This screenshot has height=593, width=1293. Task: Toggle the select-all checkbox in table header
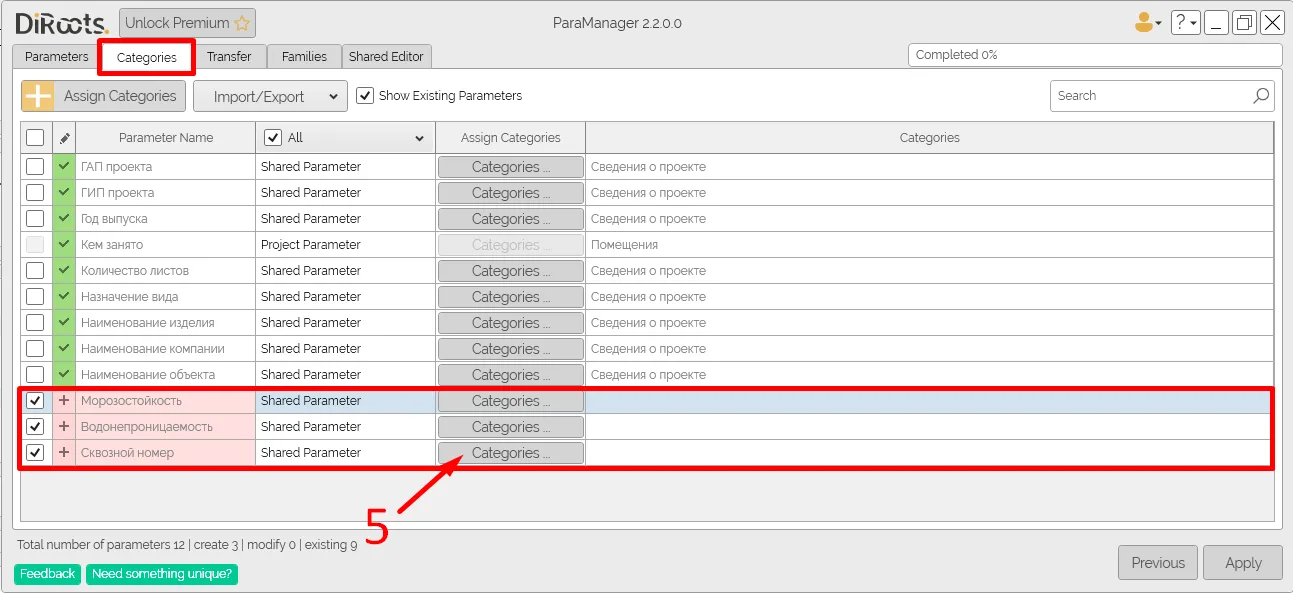coord(35,138)
